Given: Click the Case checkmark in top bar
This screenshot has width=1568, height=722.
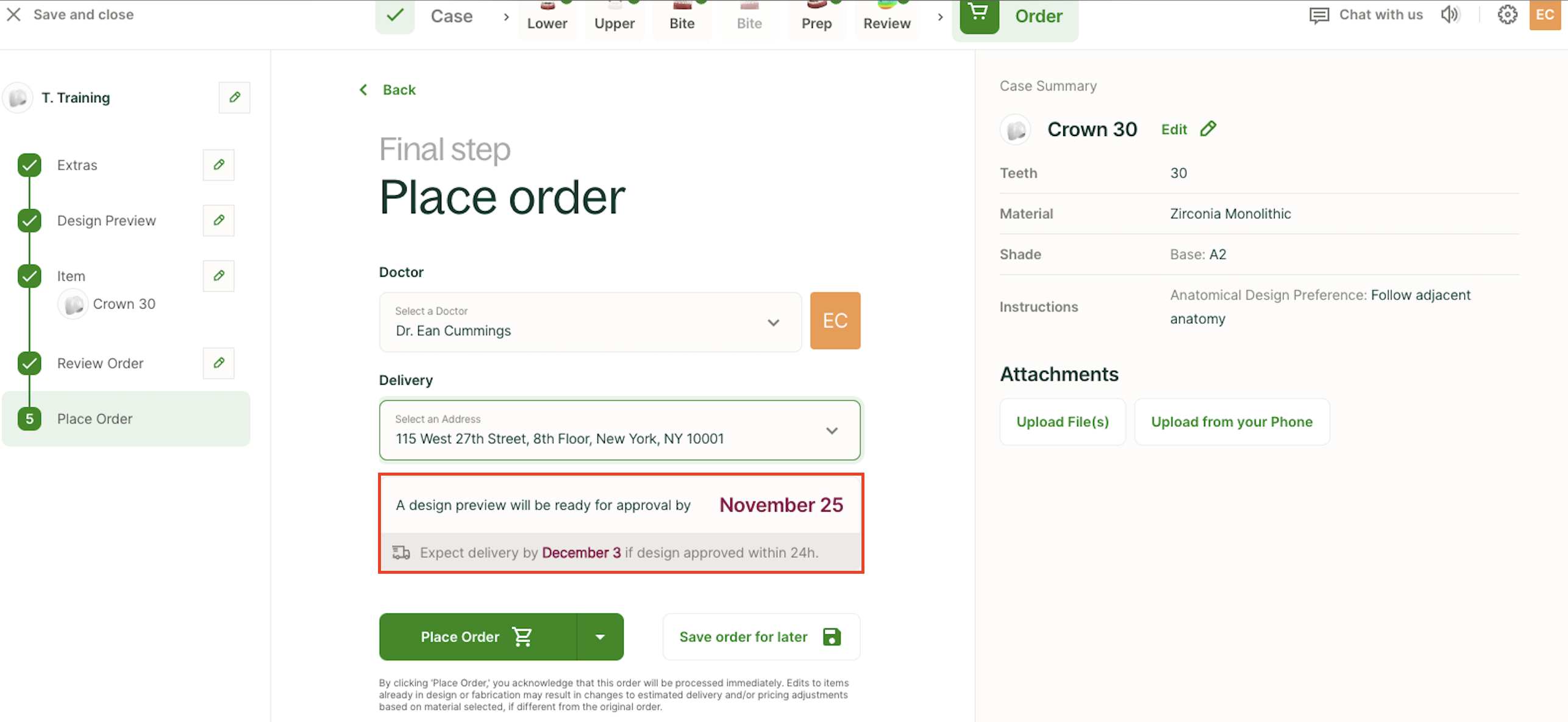Looking at the screenshot, I should [x=395, y=15].
